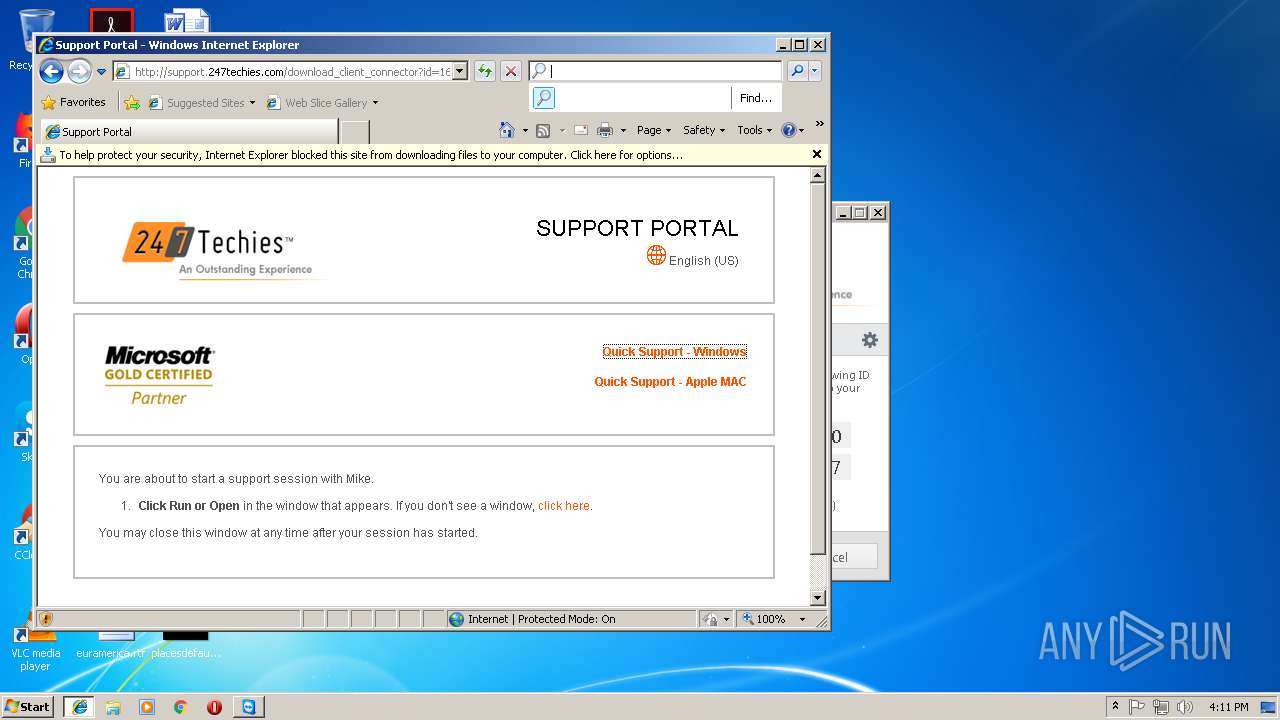Screen dimensions: 1280x720
Task: Click the 4:11 PM system clock
Action: [x=1229, y=706]
